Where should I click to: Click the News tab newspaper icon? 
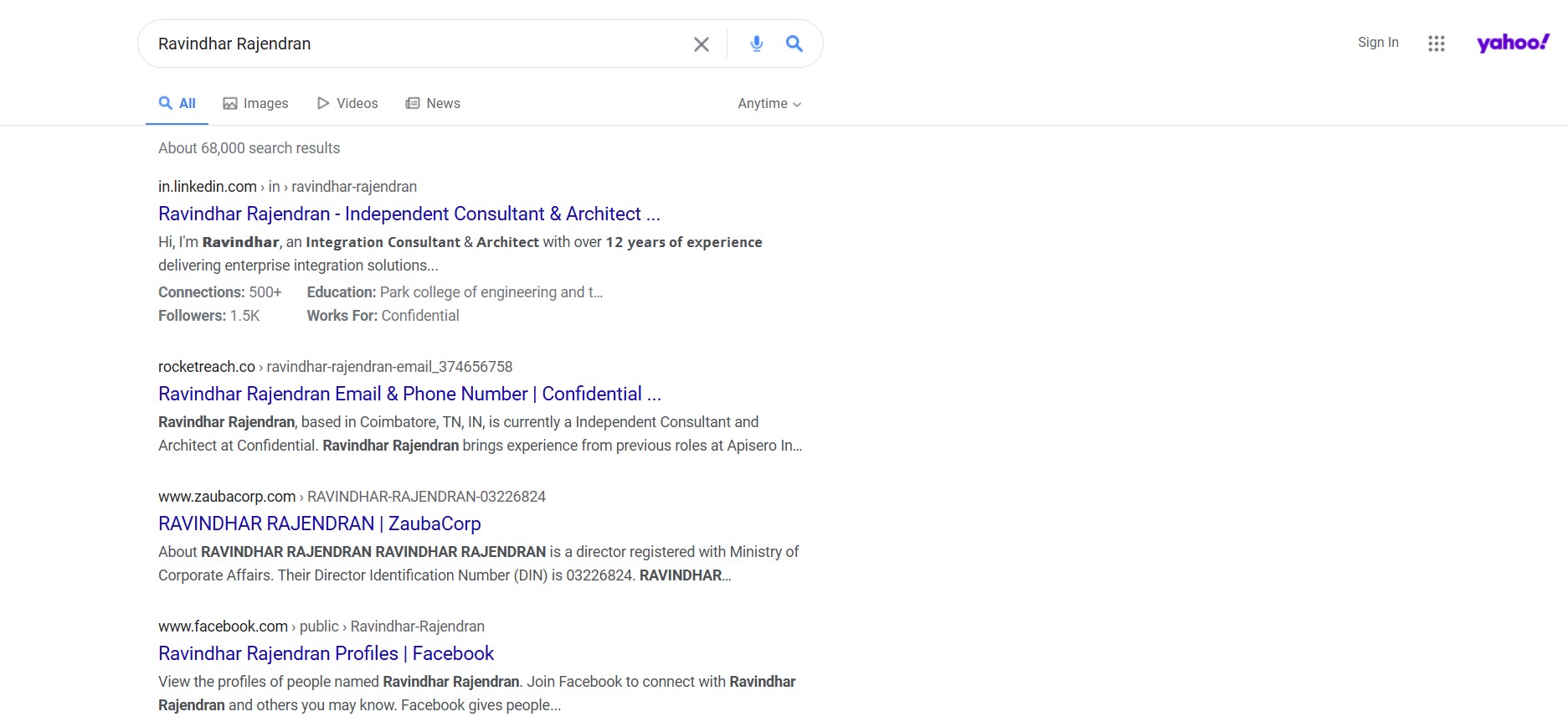[413, 104]
